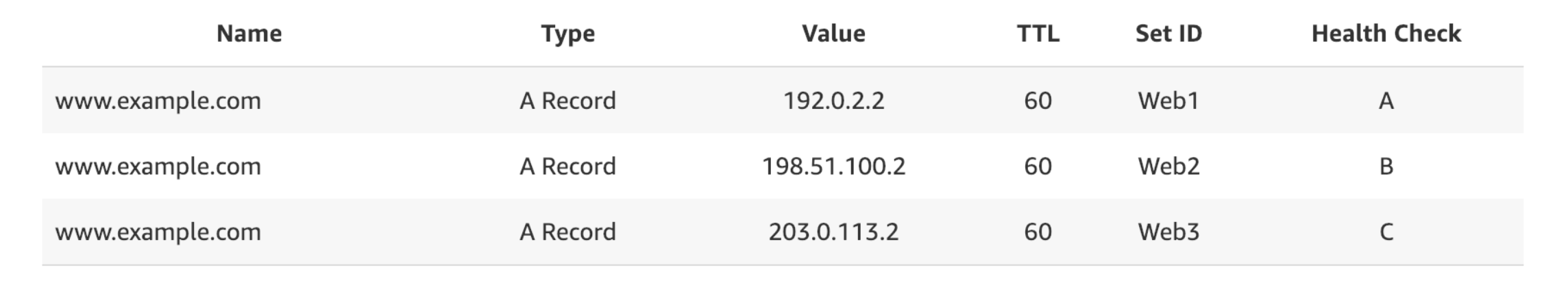This screenshot has height=292, width=1568.
Task: Select the Health Check column header
Action: (1386, 34)
